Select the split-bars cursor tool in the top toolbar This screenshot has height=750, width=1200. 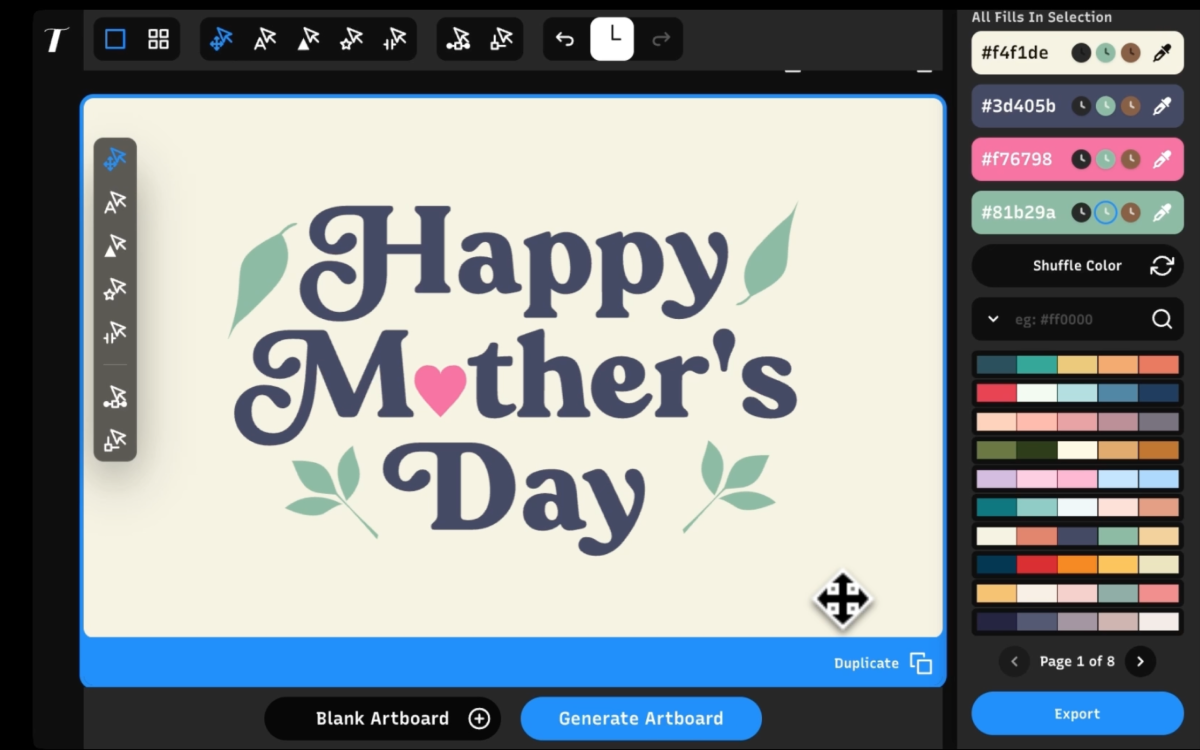click(x=395, y=39)
